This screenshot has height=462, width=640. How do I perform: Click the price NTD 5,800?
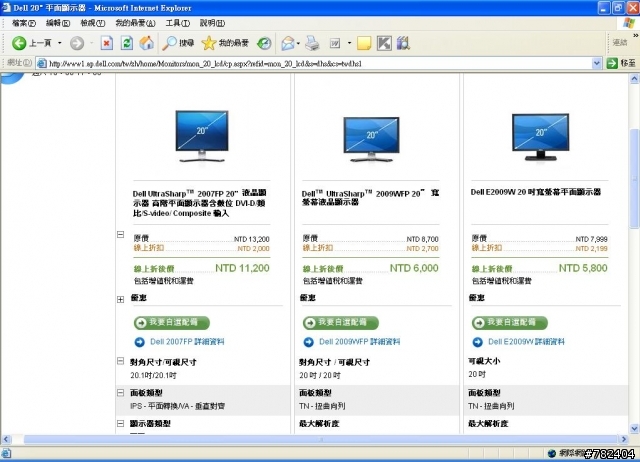pyautogui.click(x=583, y=268)
